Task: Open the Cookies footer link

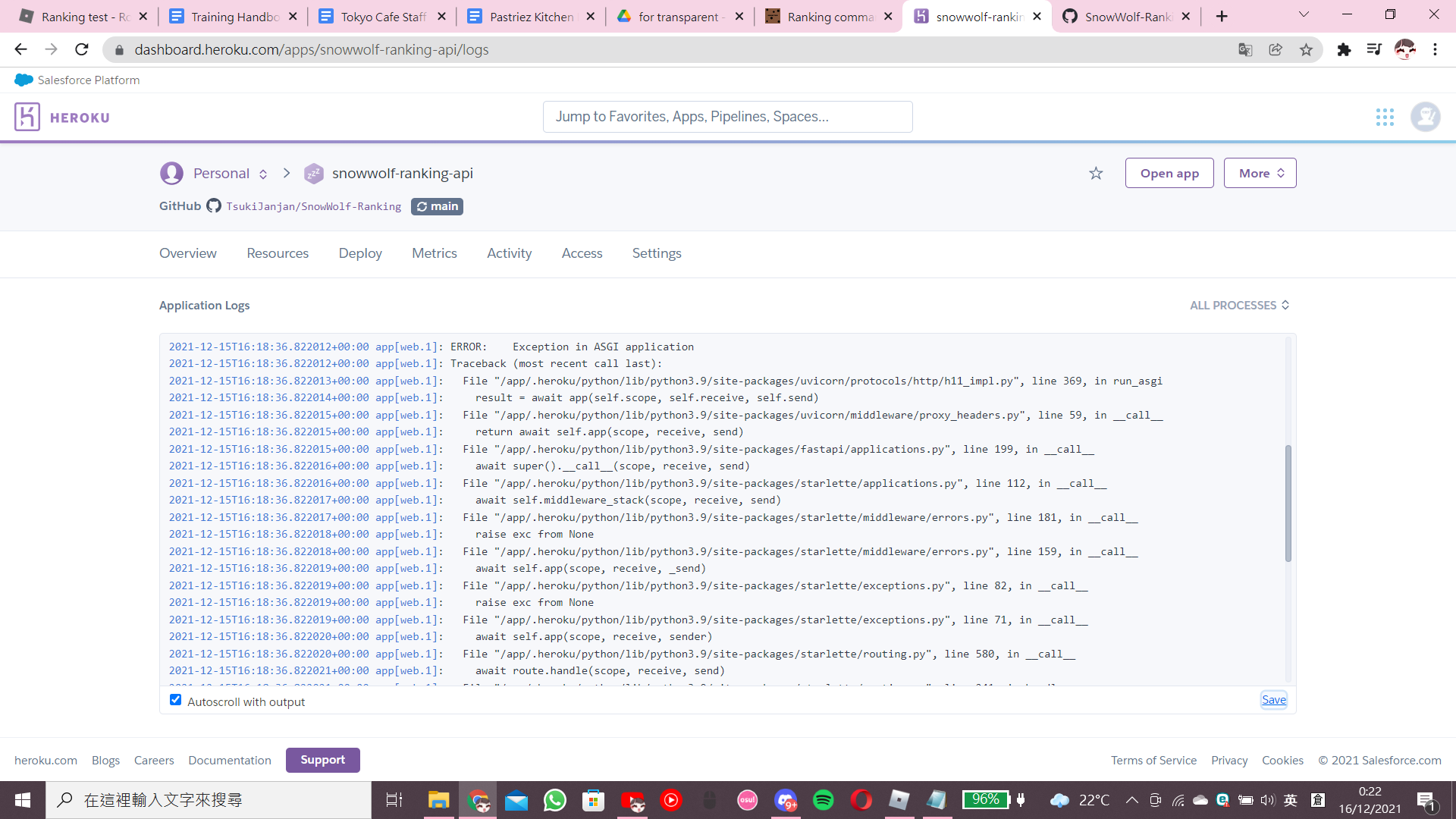Action: point(1282,760)
